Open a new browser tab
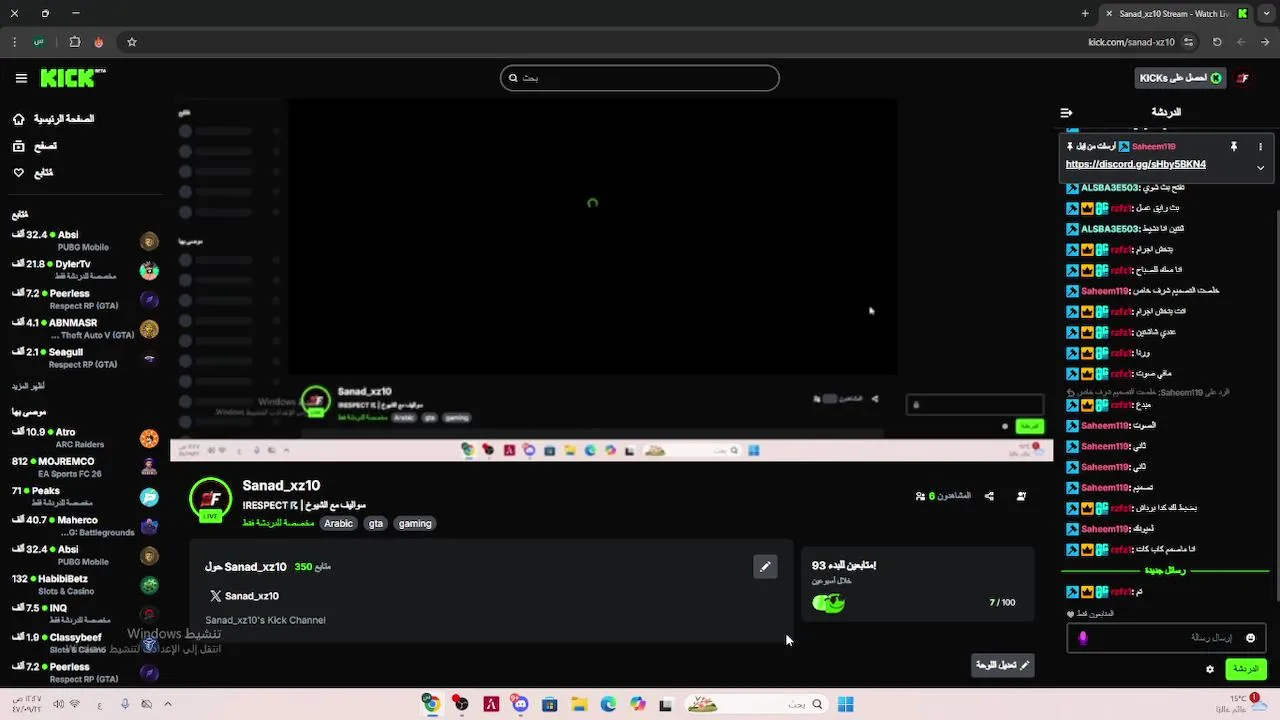Screen dimensions: 1280x720 (x=1085, y=14)
